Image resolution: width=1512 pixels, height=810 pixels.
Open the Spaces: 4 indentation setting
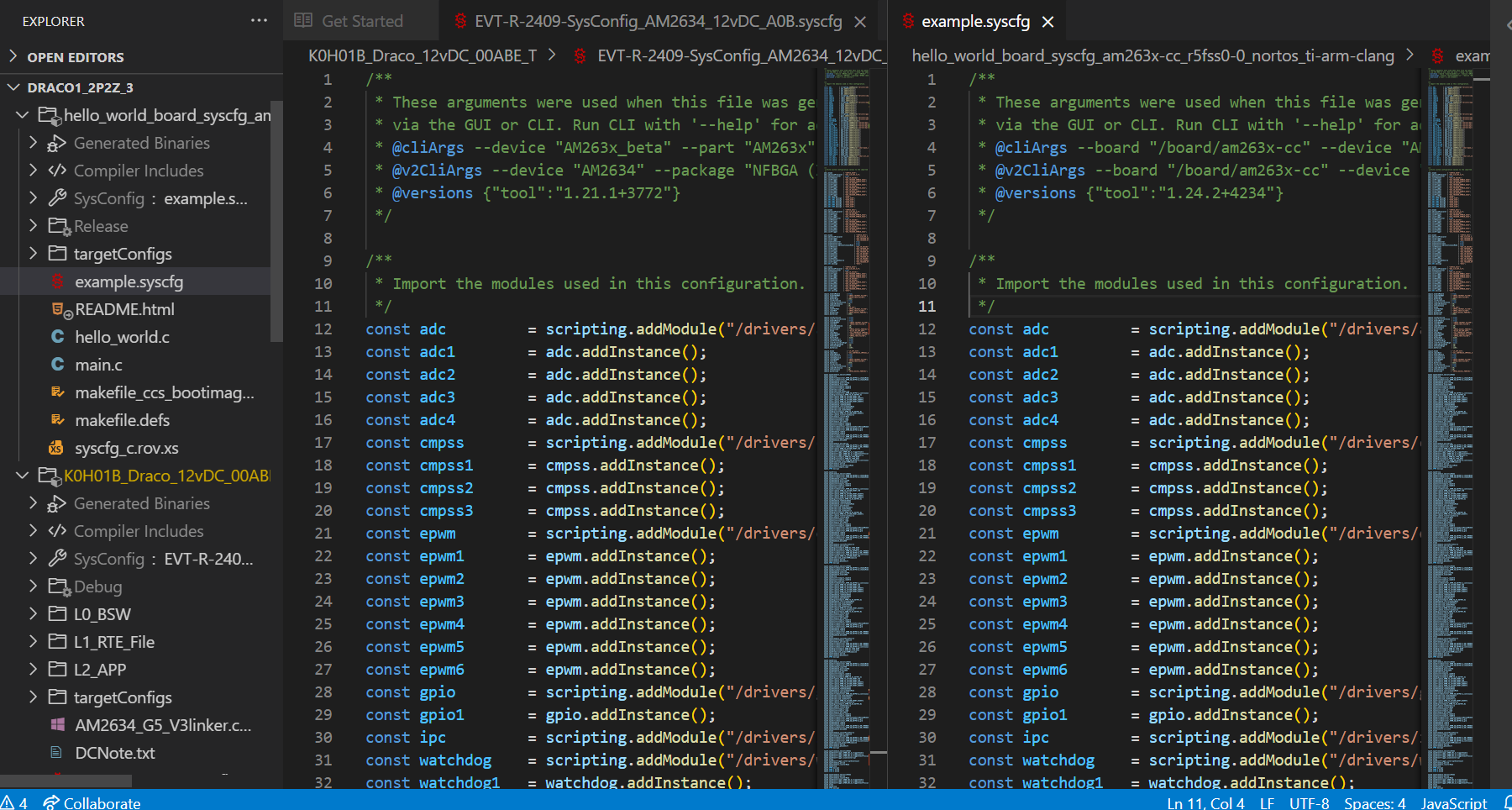(x=1374, y=802)
